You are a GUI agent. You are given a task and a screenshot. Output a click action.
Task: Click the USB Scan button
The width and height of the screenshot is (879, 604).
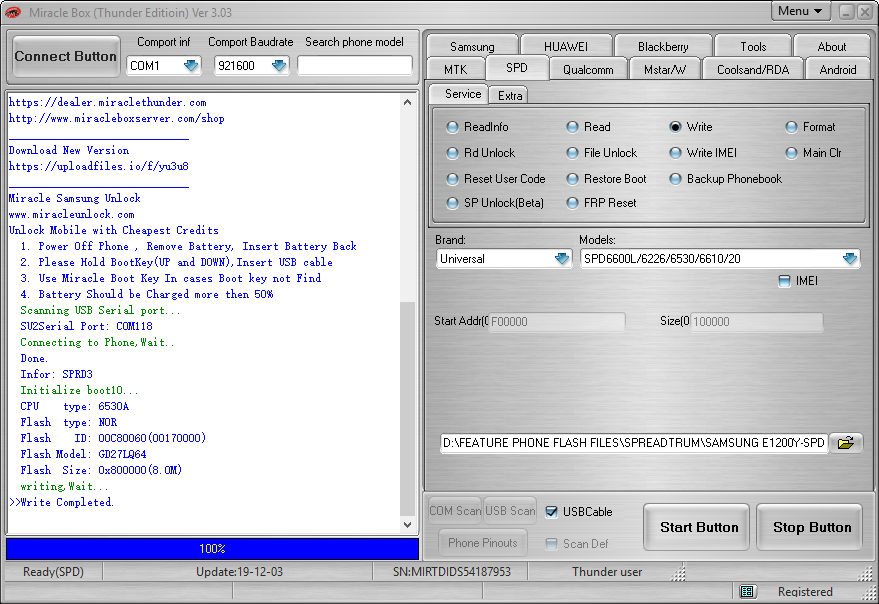click(x=510, y=511)
